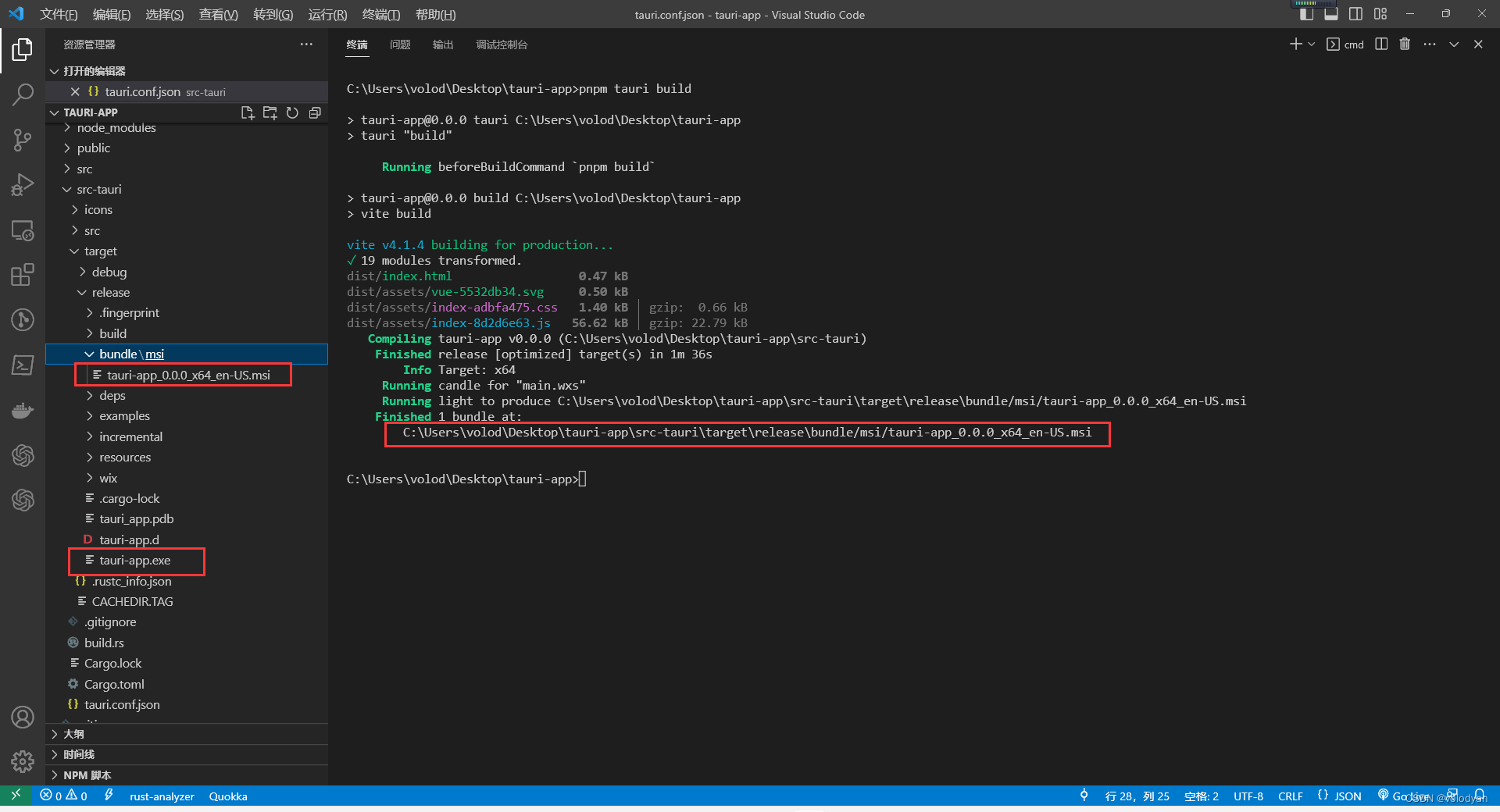Click New File icon in TAURI-APP header
This screenshot has width=1500, height=812.
click(248, 112)
